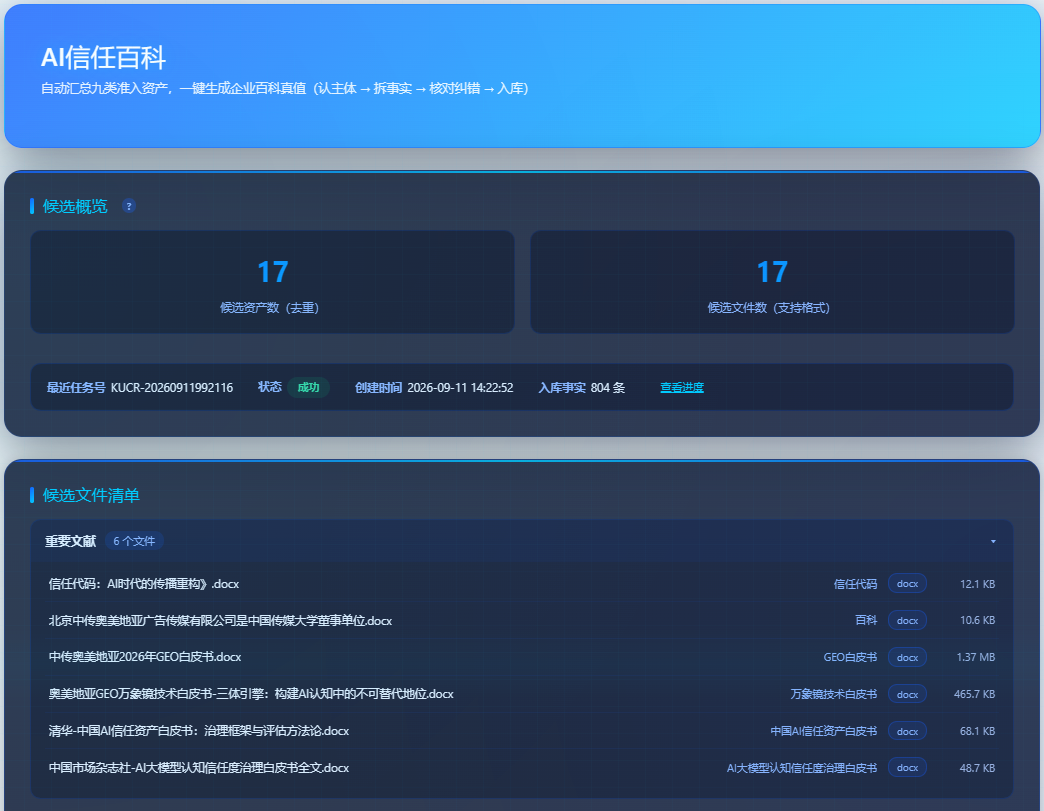Image resolution: width=1044 pixels, height=811 pixels.
Task: Click the 成功 status badge
Action: point(308,388)
